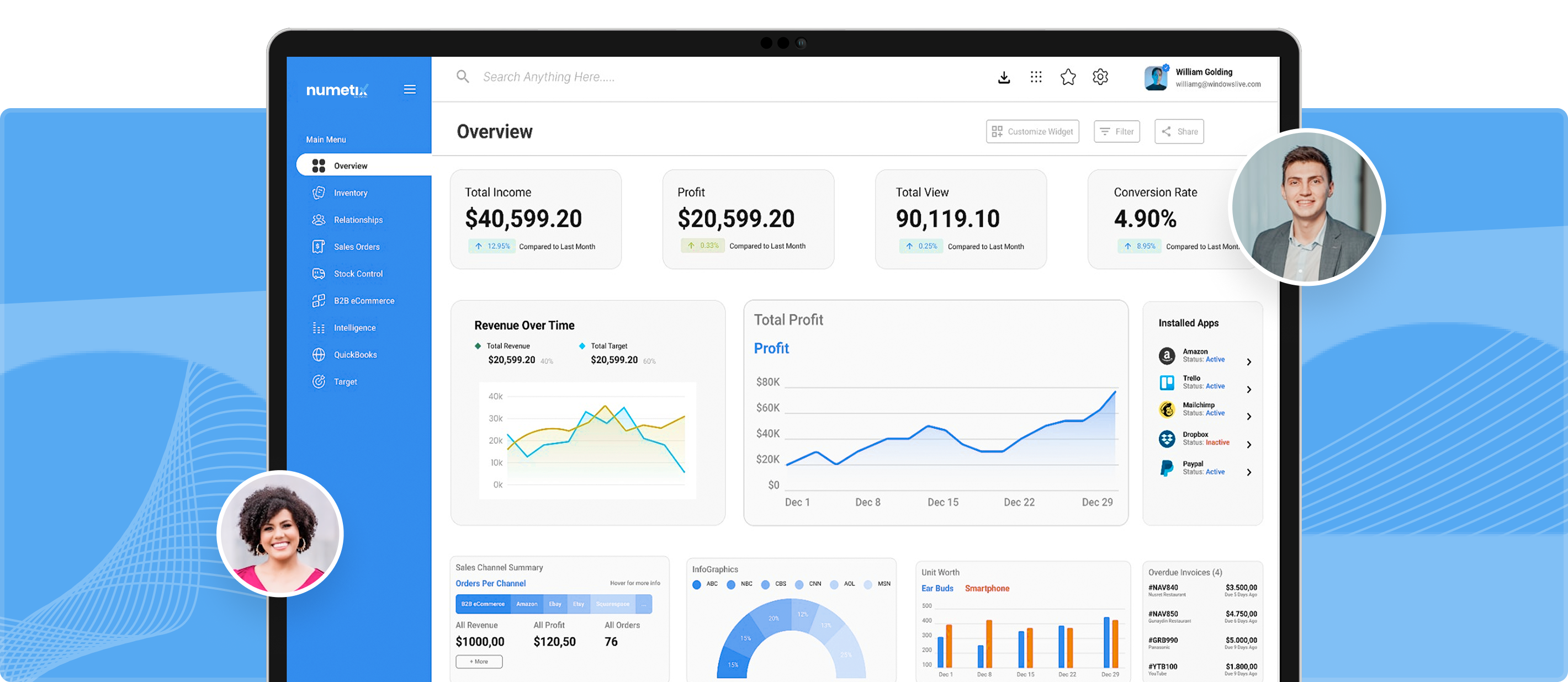The width and height of the screenshot is (1568, 682).
Task: Toggle the hamburger sidebar menu icon
Action: (x=410, y=89)
